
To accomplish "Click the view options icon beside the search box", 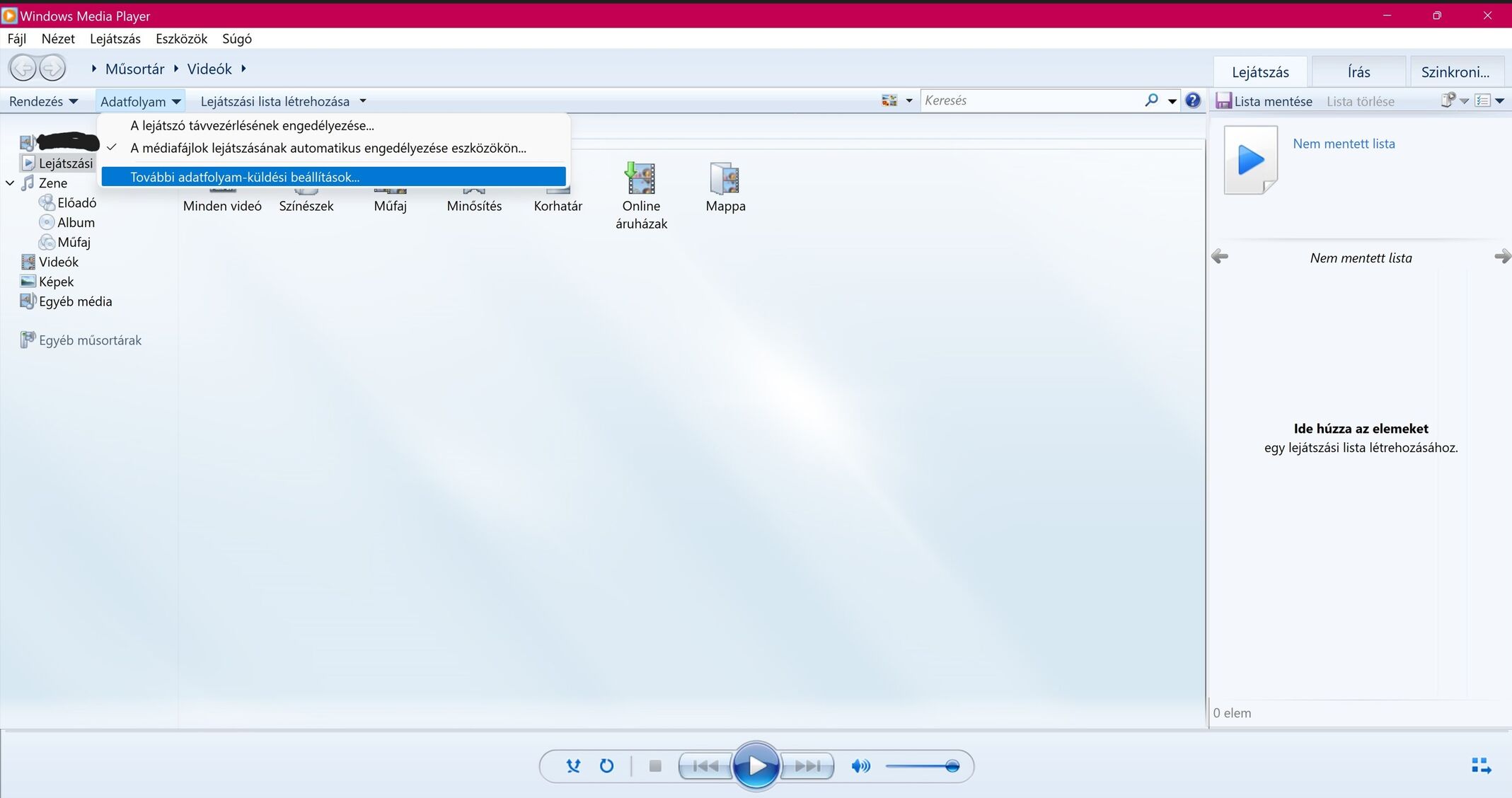I will coord(889,100).
